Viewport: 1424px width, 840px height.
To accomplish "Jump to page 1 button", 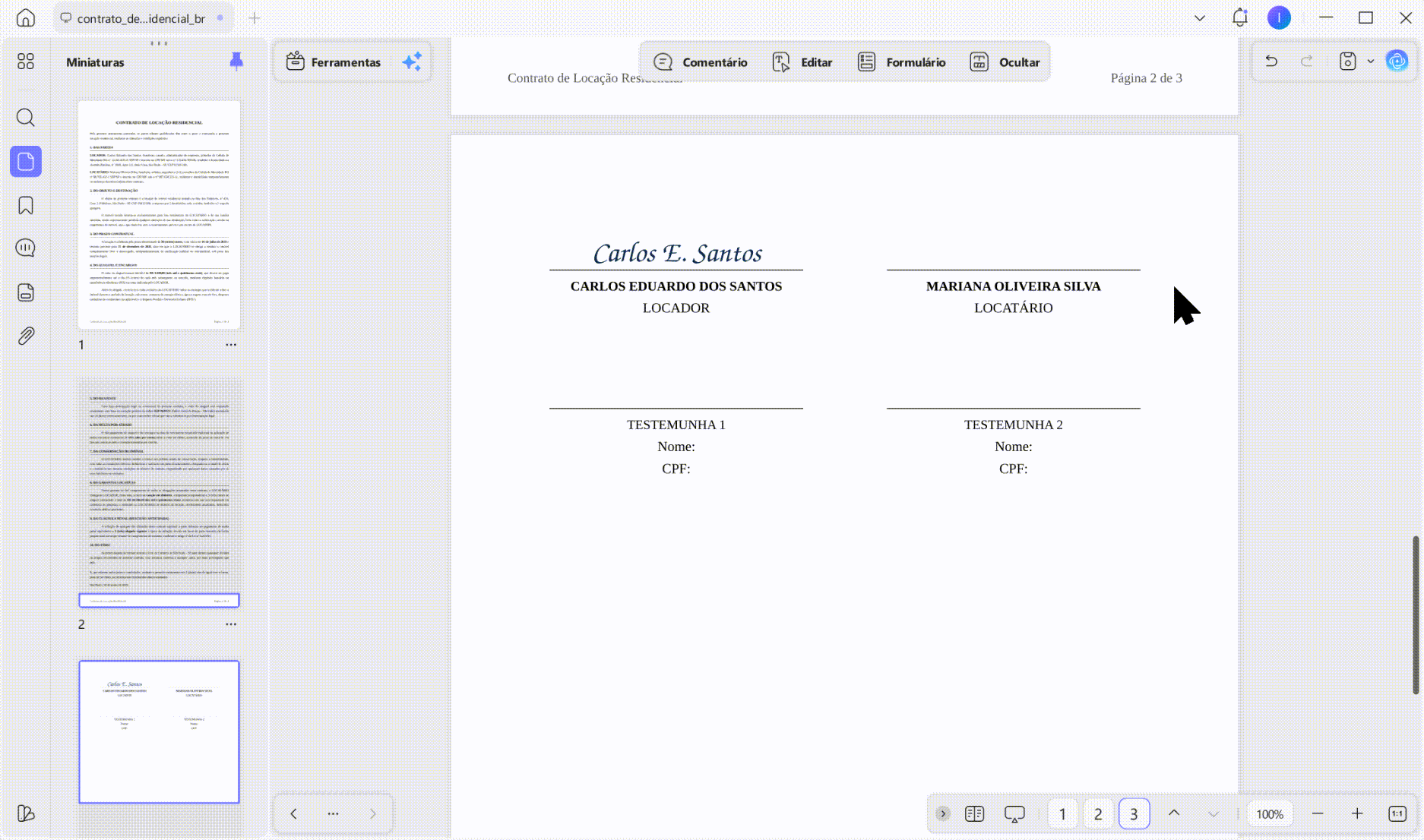I will tap(1062, 813).
